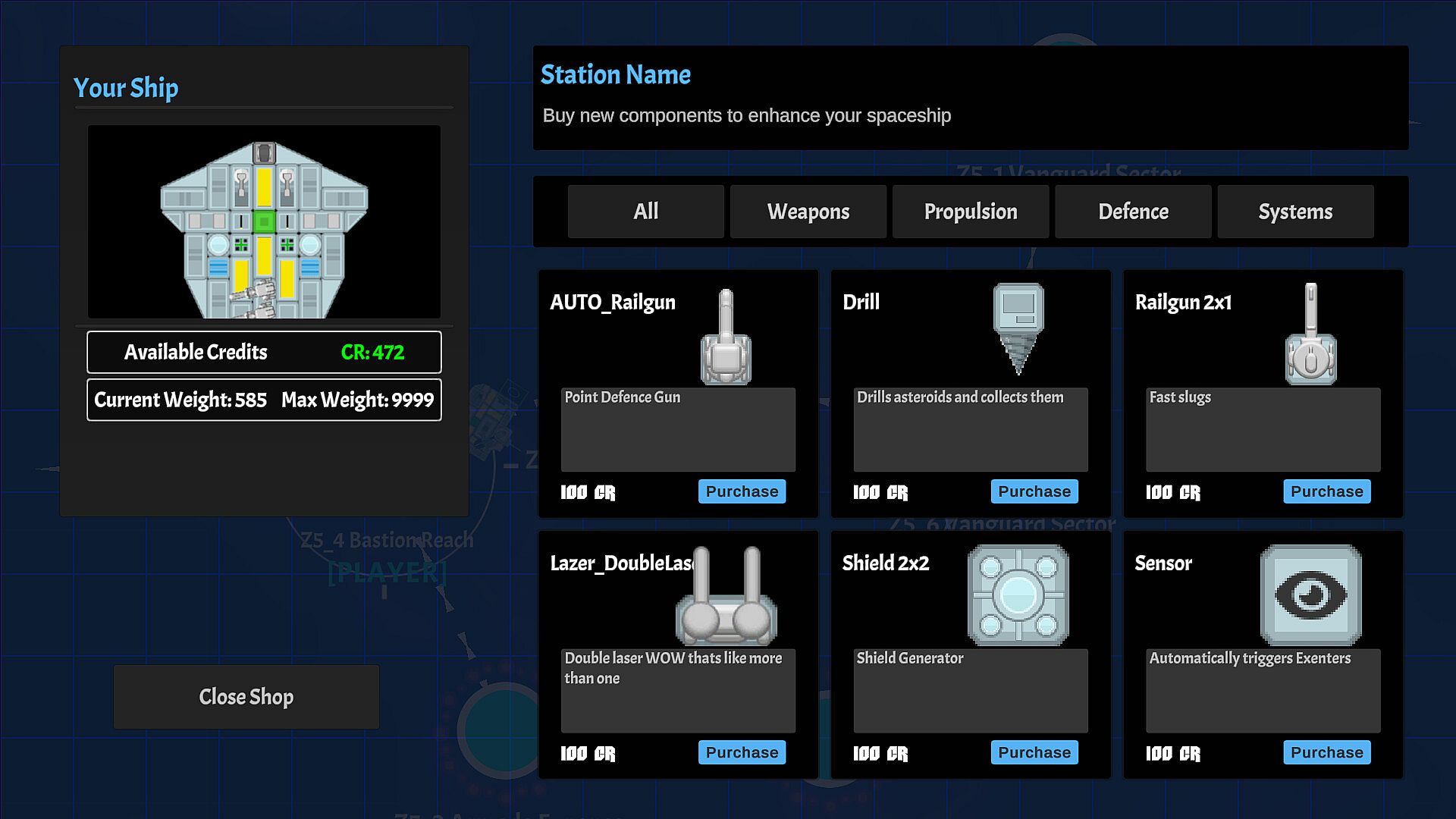Click the Drill component icon

[1018, 328]
